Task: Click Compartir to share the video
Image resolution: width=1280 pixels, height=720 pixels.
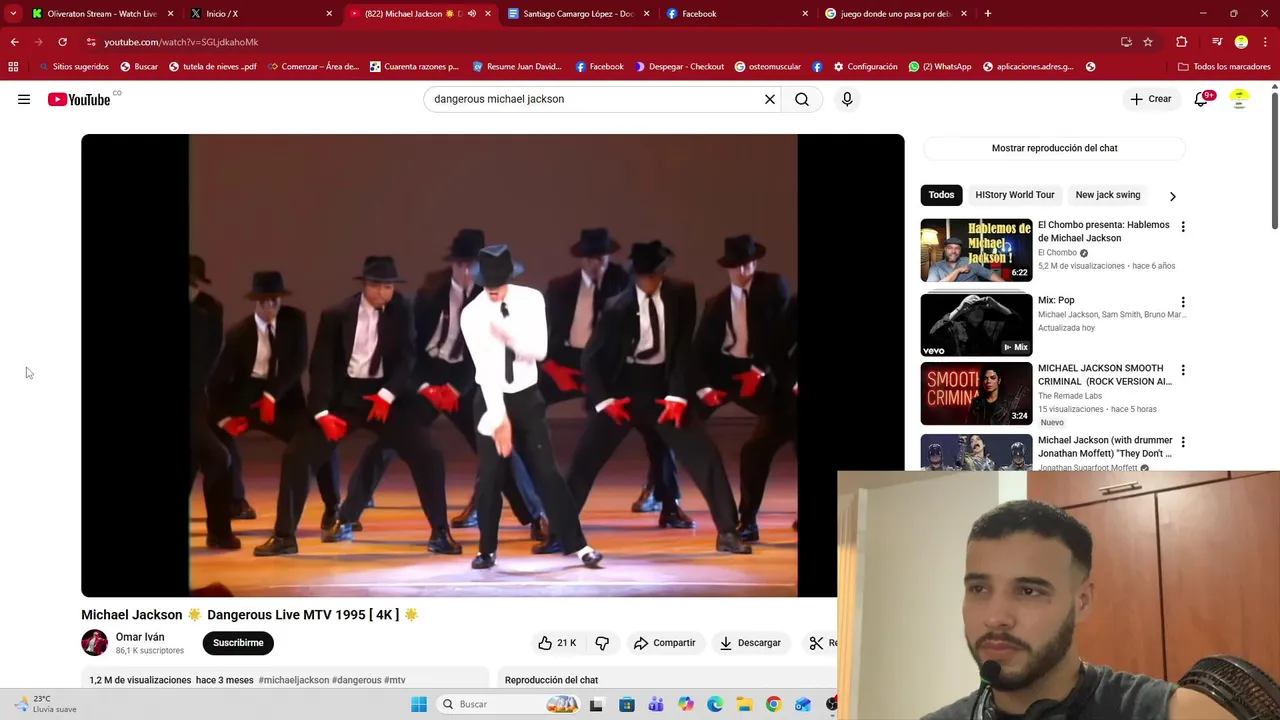Action: tap(664, 643)
